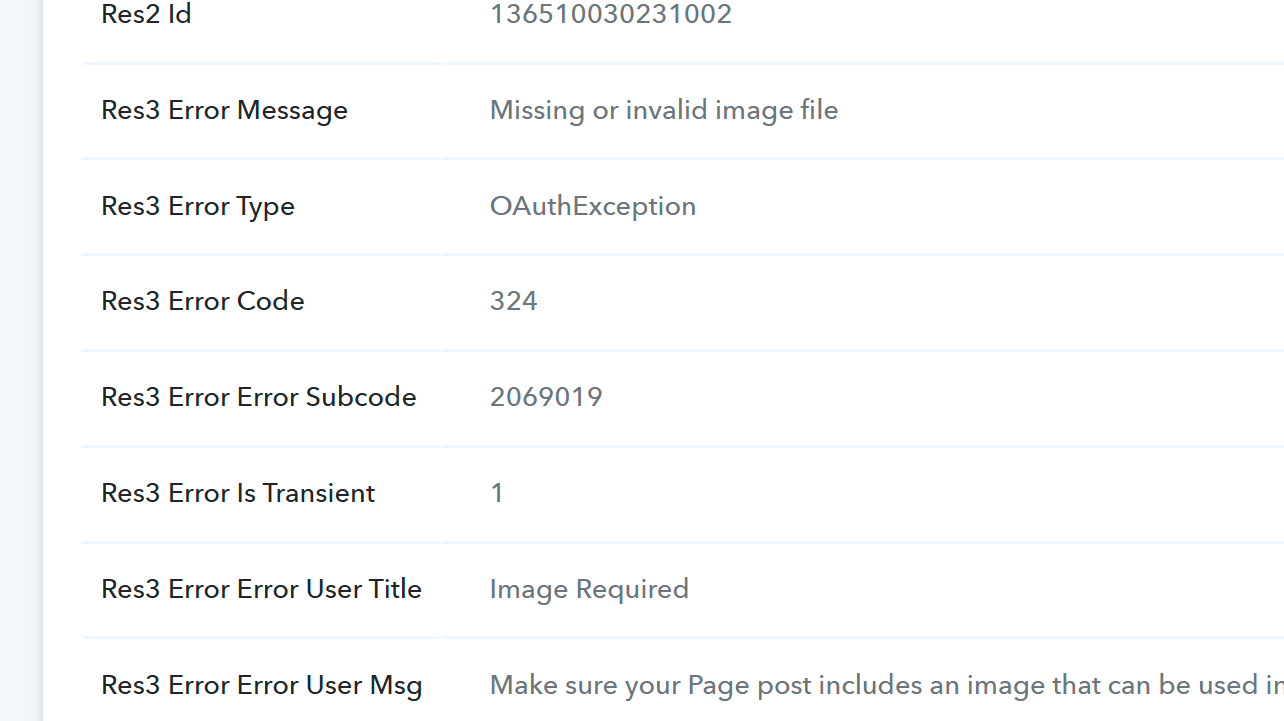Click the Res2 Id value 136510030231002
Viewport: 1284px width, 721px height.
[x=611, y=14]
